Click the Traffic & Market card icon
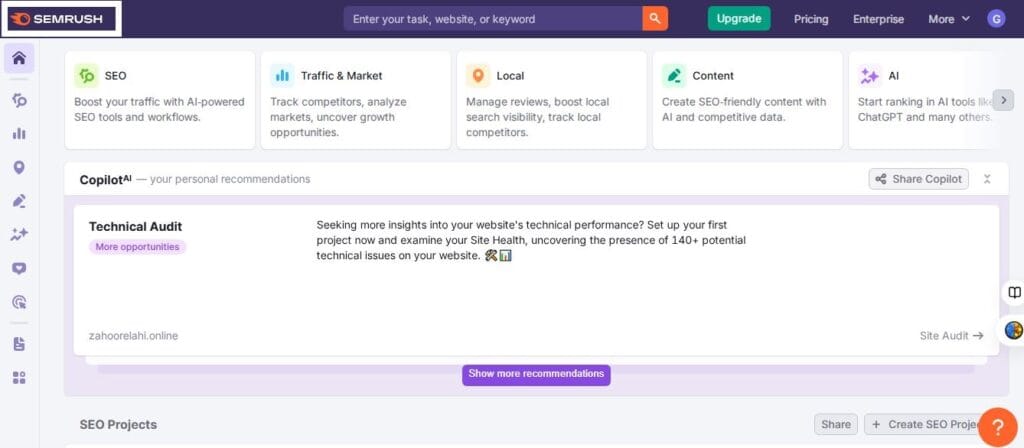1024x448 pixels. point(282,76)
